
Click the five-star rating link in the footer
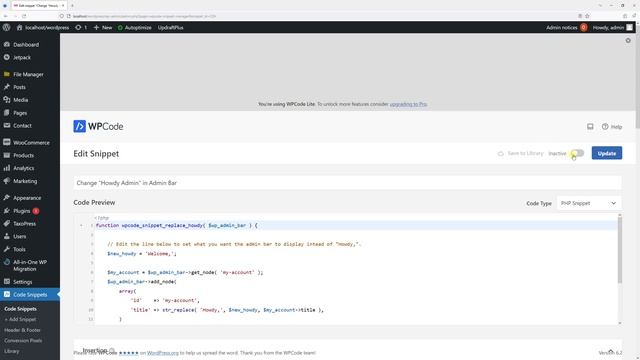129,353
